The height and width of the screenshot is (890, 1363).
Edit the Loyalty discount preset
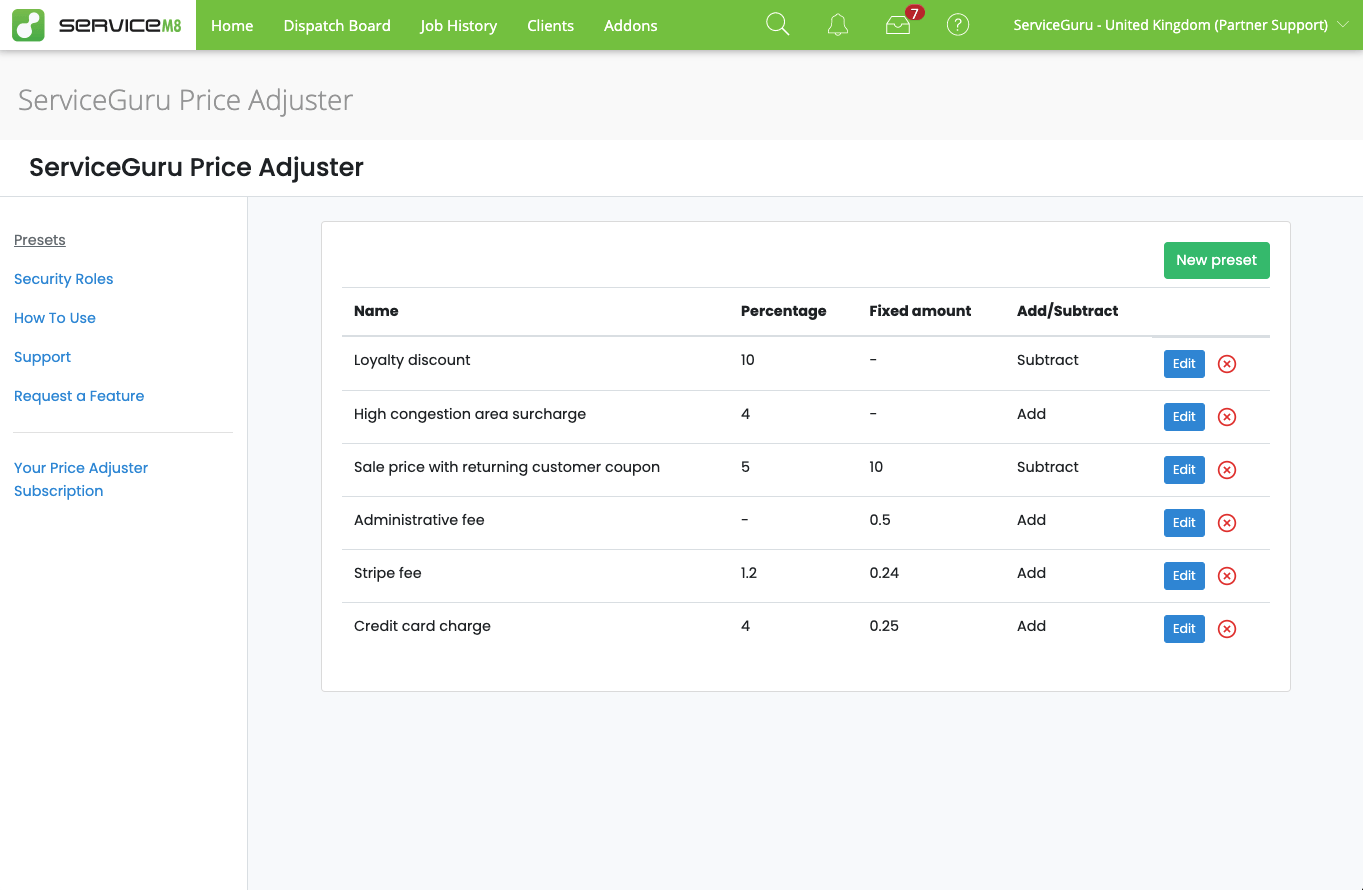tap(1184, 364)
